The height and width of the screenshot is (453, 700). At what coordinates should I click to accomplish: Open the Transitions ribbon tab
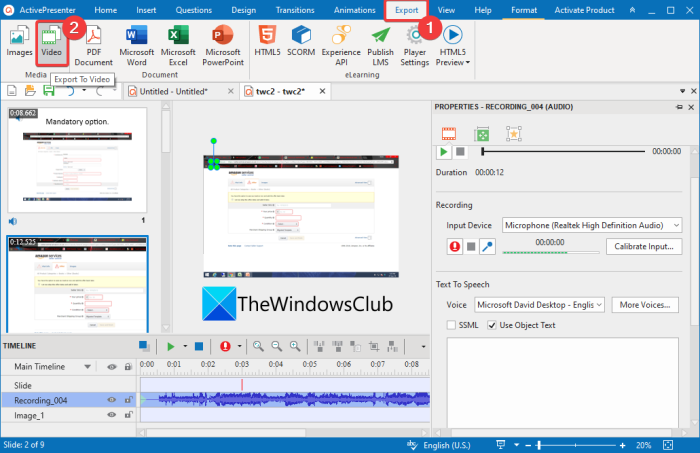[295, 10]
